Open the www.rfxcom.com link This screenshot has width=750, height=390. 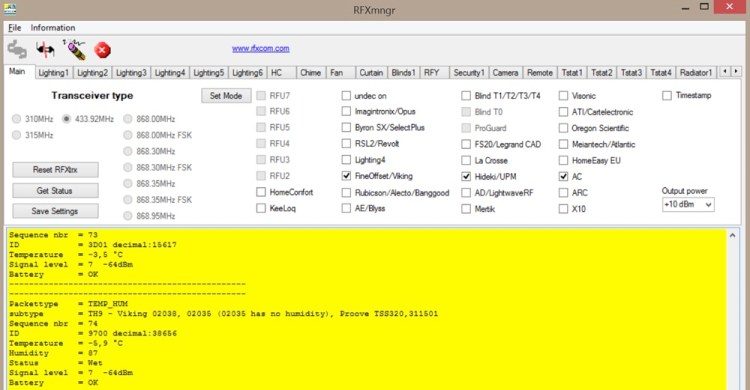point(261,48)
